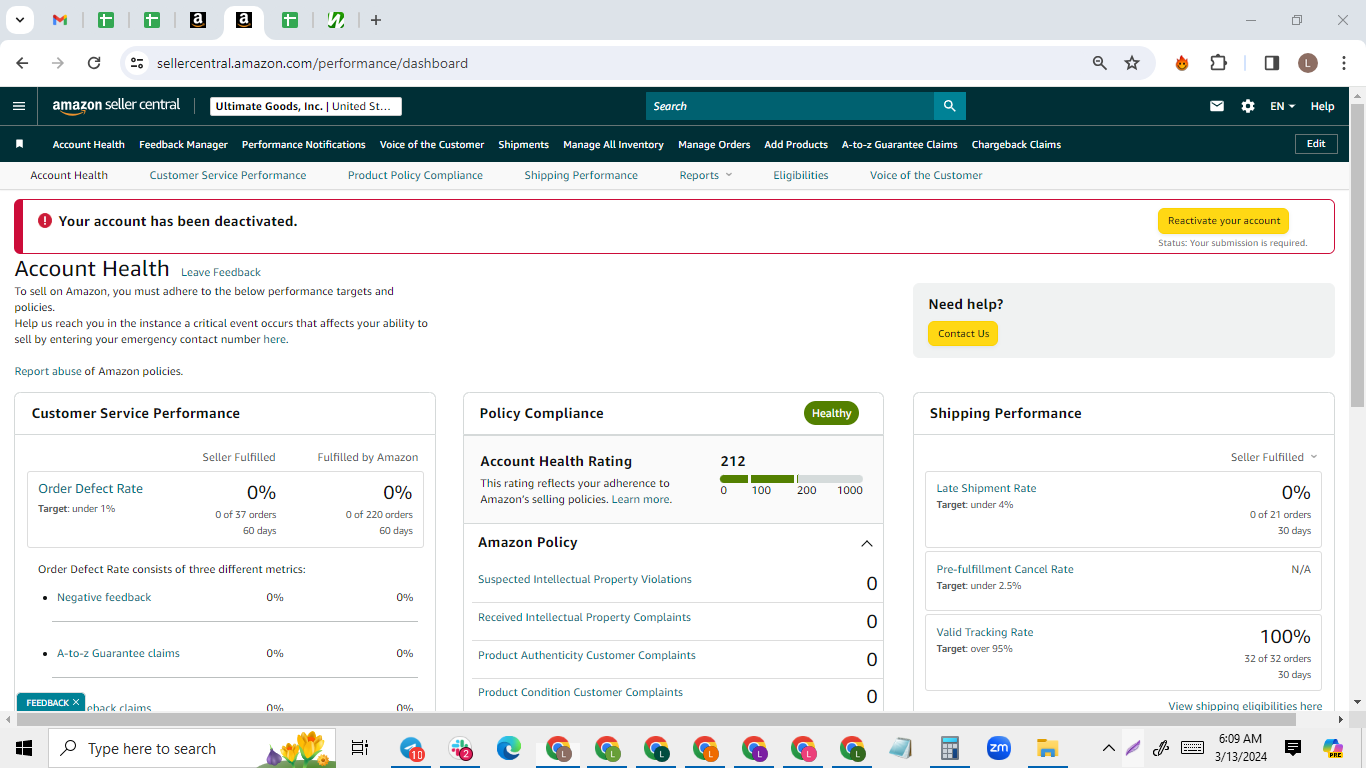The image size is (1366, 768).
Task: Open a new browser tab with plus
Action: (376, 20)
